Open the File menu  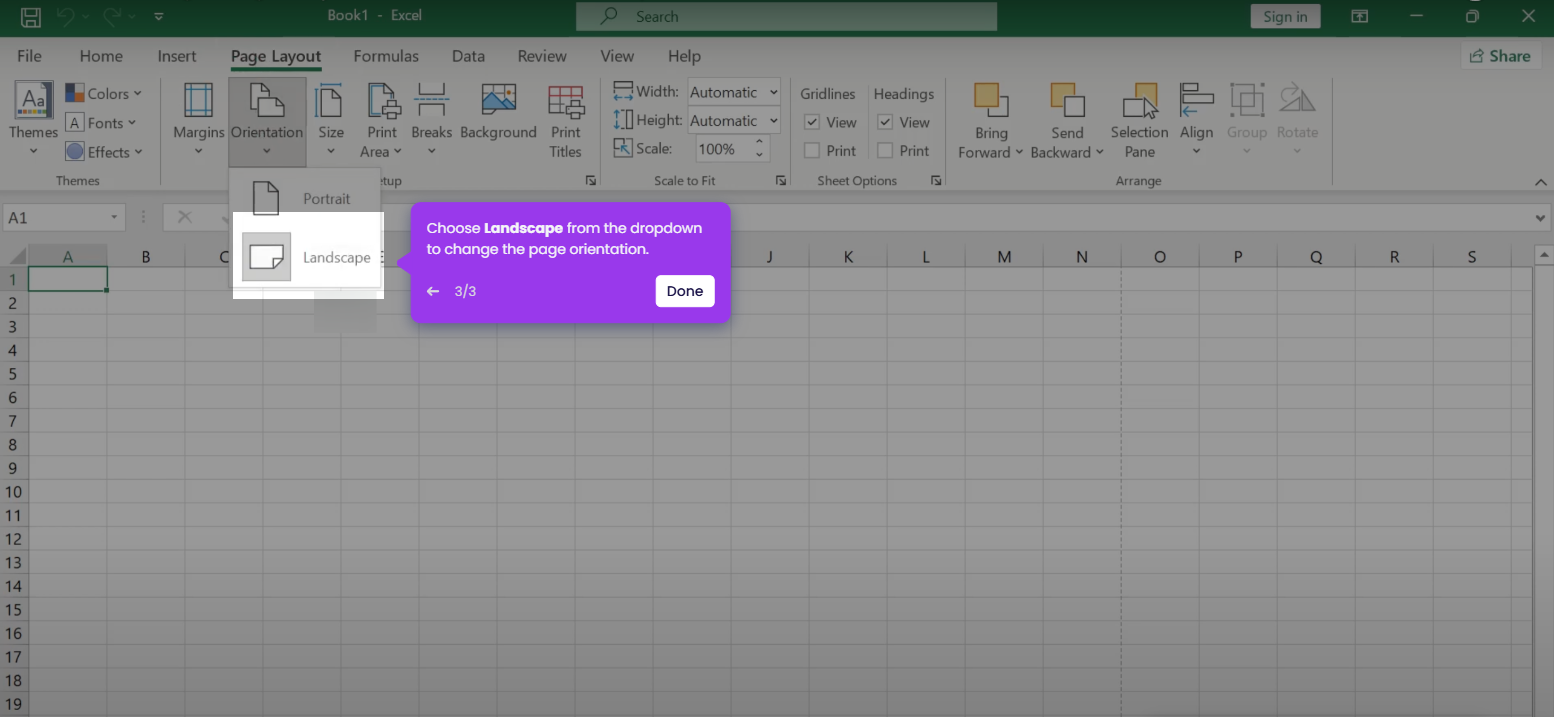point(29,56)
